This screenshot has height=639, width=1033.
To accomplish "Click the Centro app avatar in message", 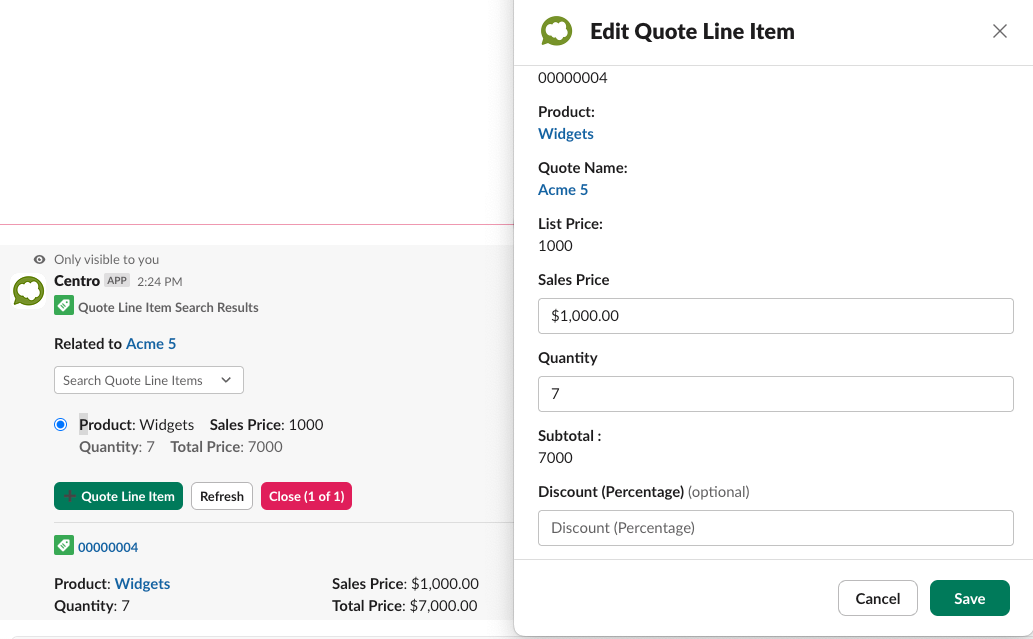I will coord(28,291).
